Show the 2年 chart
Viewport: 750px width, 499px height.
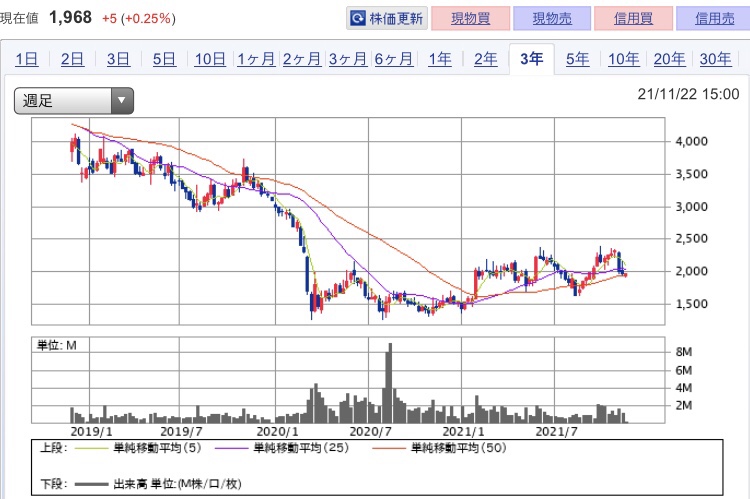[x=485, y=59]
